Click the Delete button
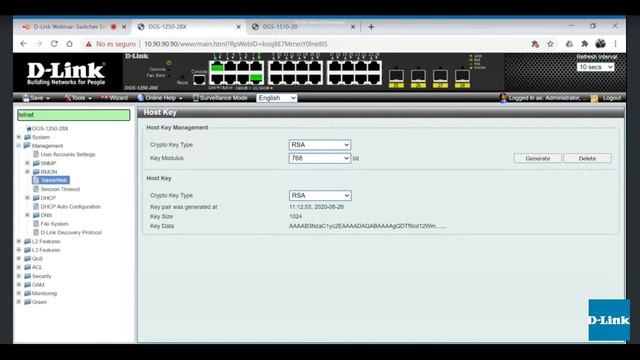 coord(587,158)
